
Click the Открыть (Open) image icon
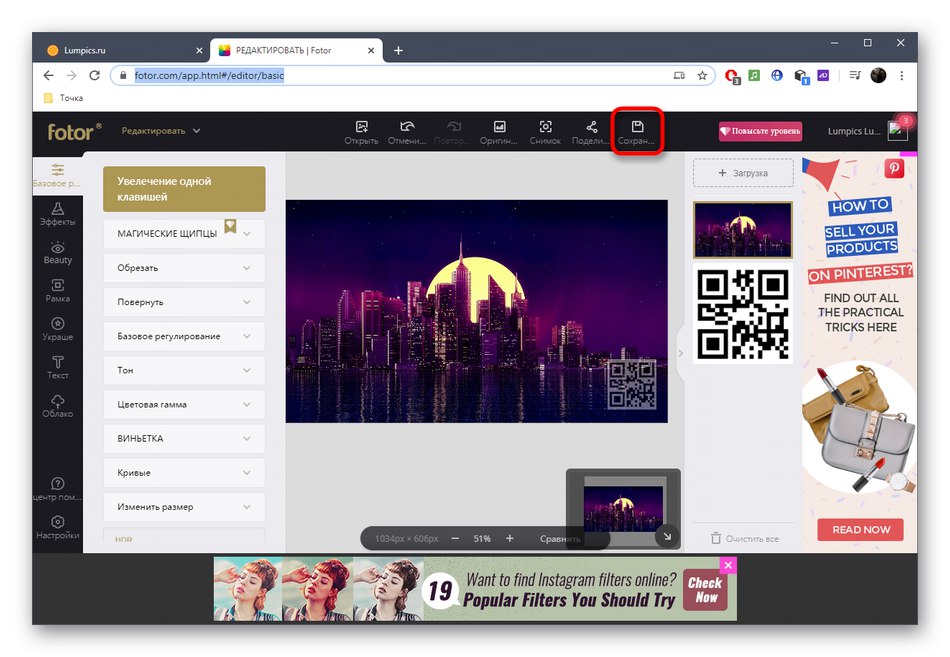point(361,127)
